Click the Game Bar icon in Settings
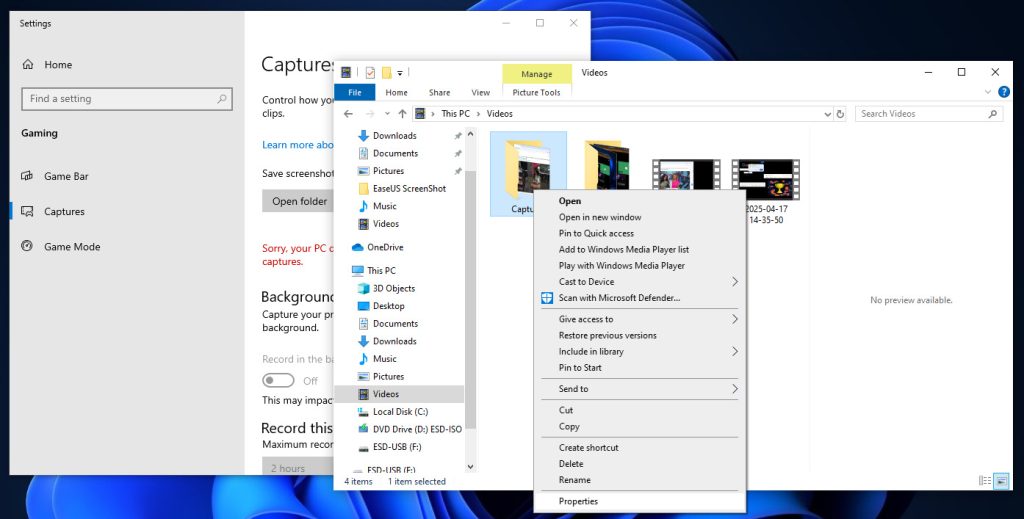The height and width of the screenshot is (519, 1024). tap(27, 176)
